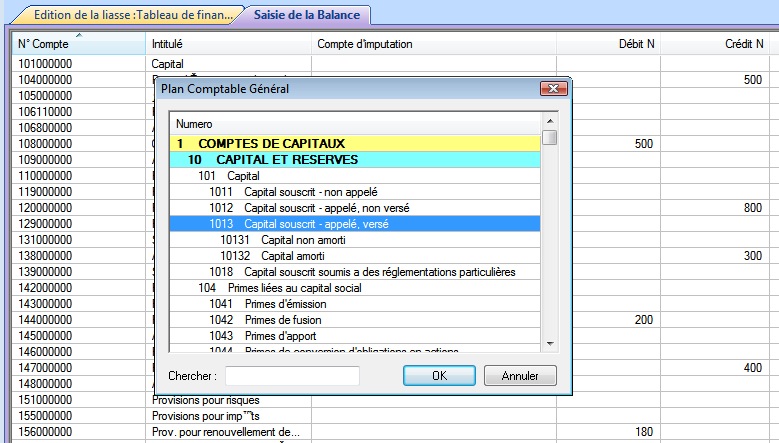Select account cell 144000000
This screenshot has width=779, height=443.
coord(78,320)
